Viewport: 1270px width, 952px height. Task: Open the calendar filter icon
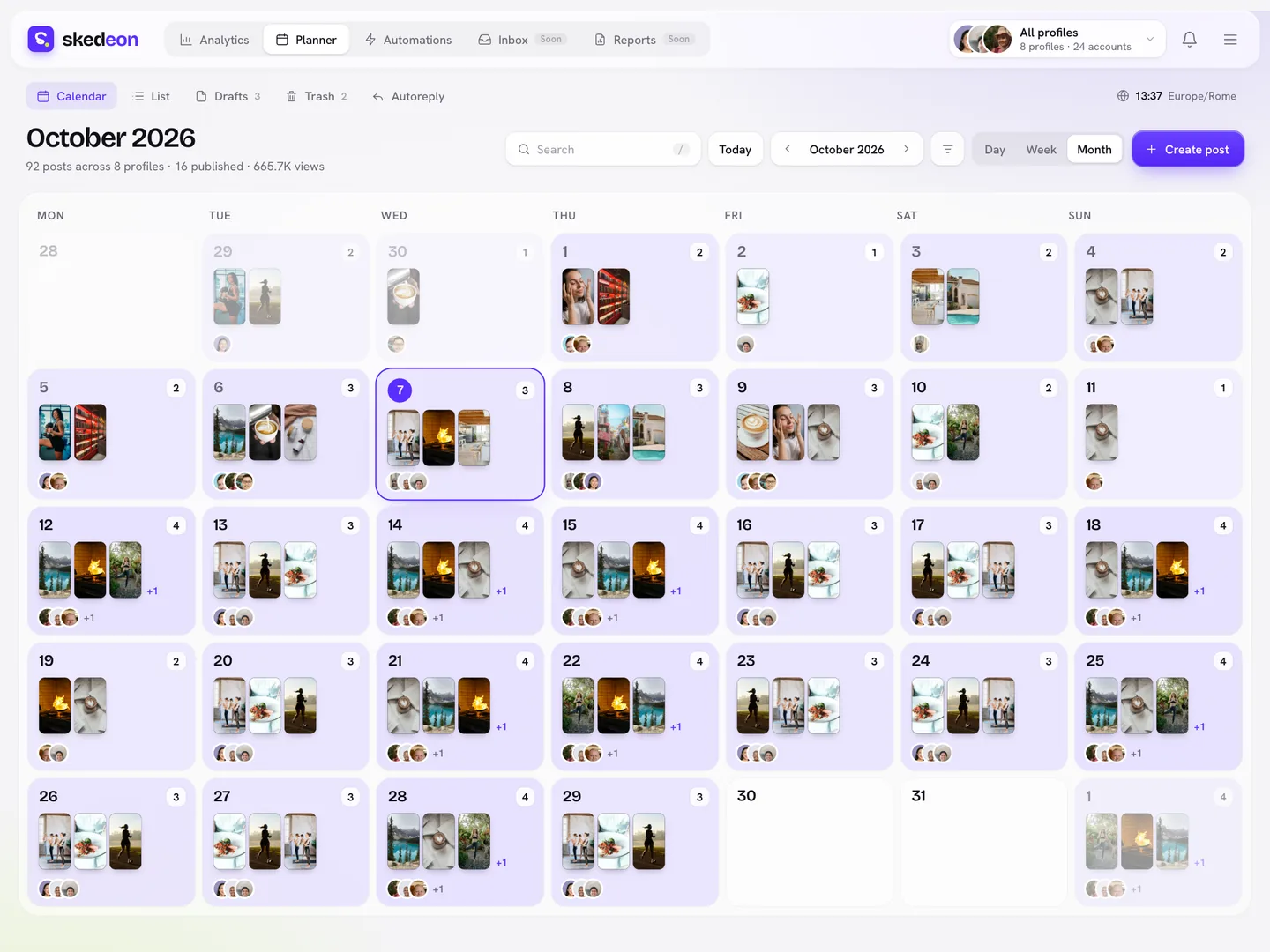(948, 149)
